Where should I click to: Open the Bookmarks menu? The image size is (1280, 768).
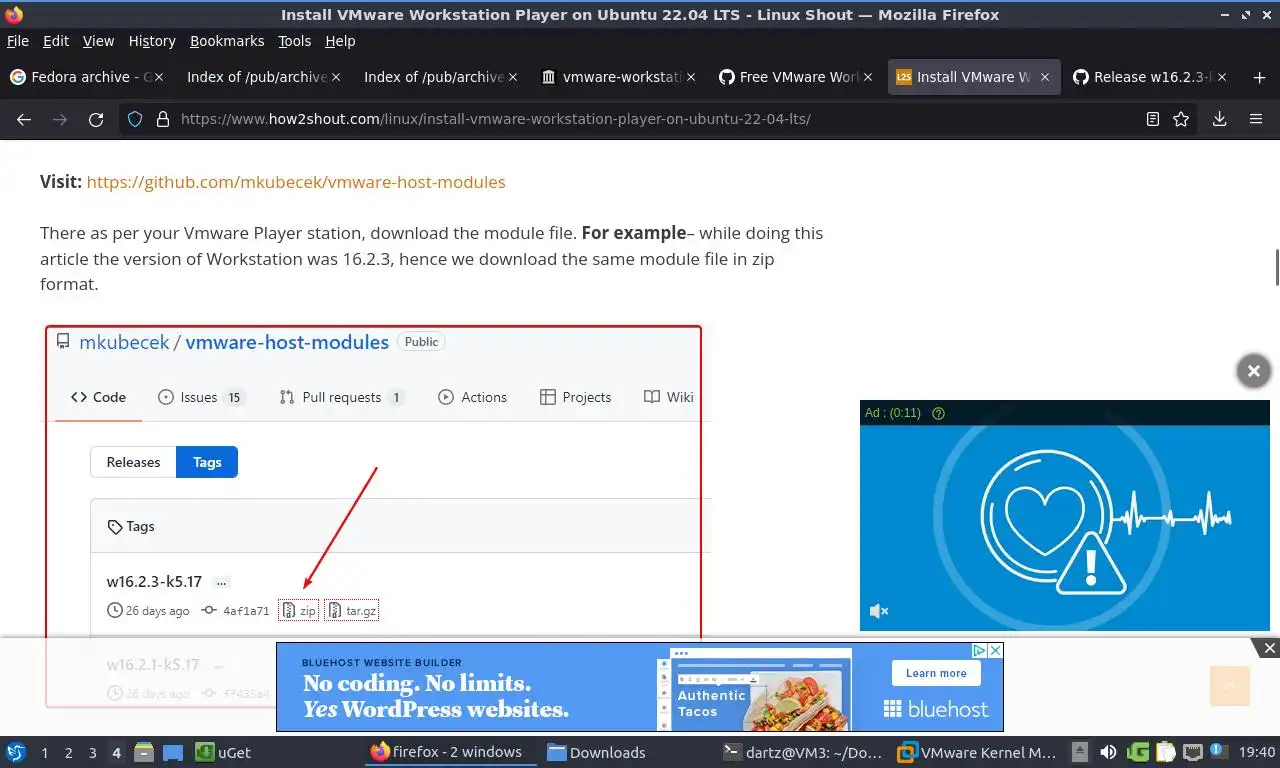coord(227,41)
